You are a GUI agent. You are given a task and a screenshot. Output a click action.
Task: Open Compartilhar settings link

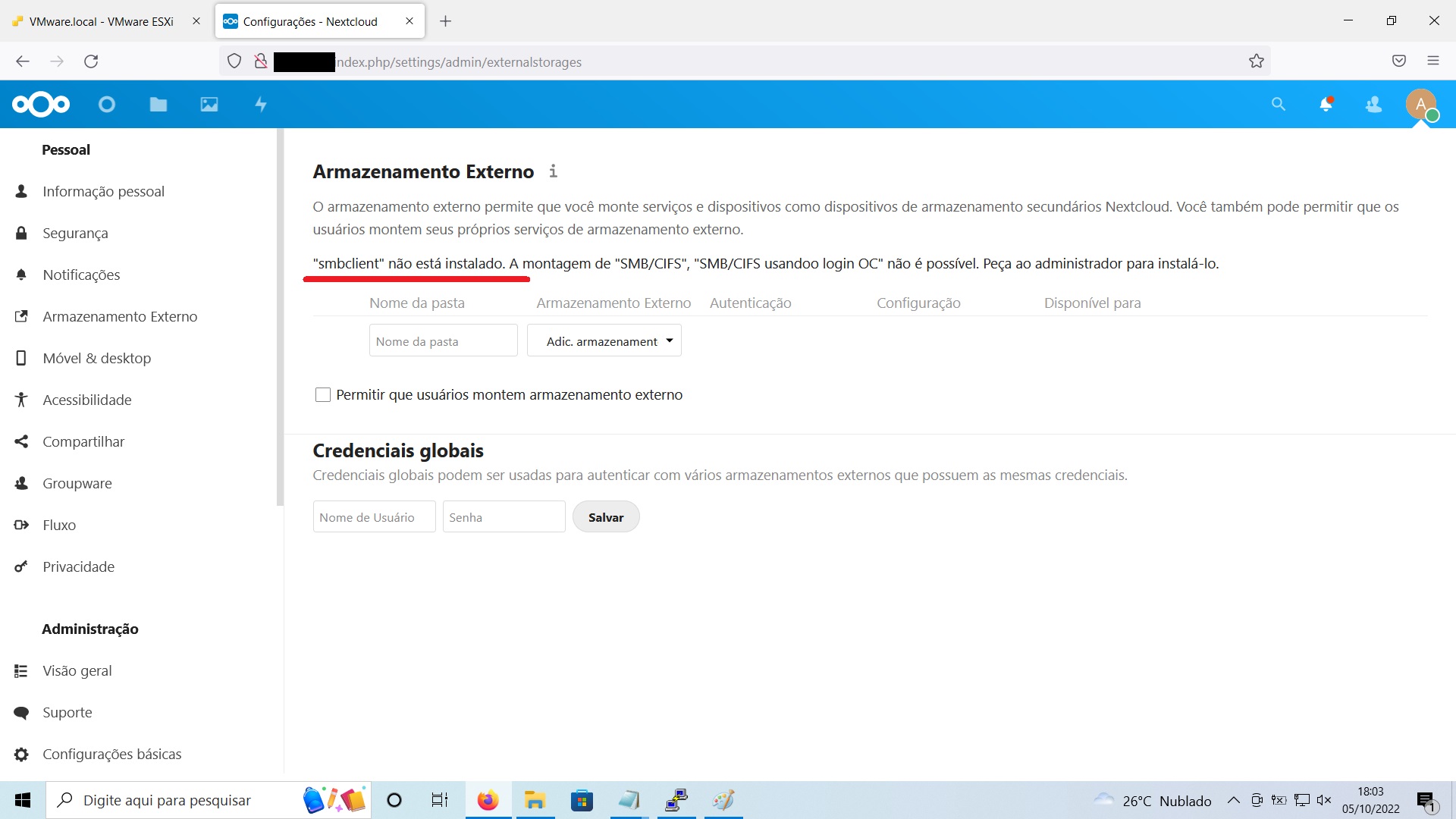click(83, 442)
